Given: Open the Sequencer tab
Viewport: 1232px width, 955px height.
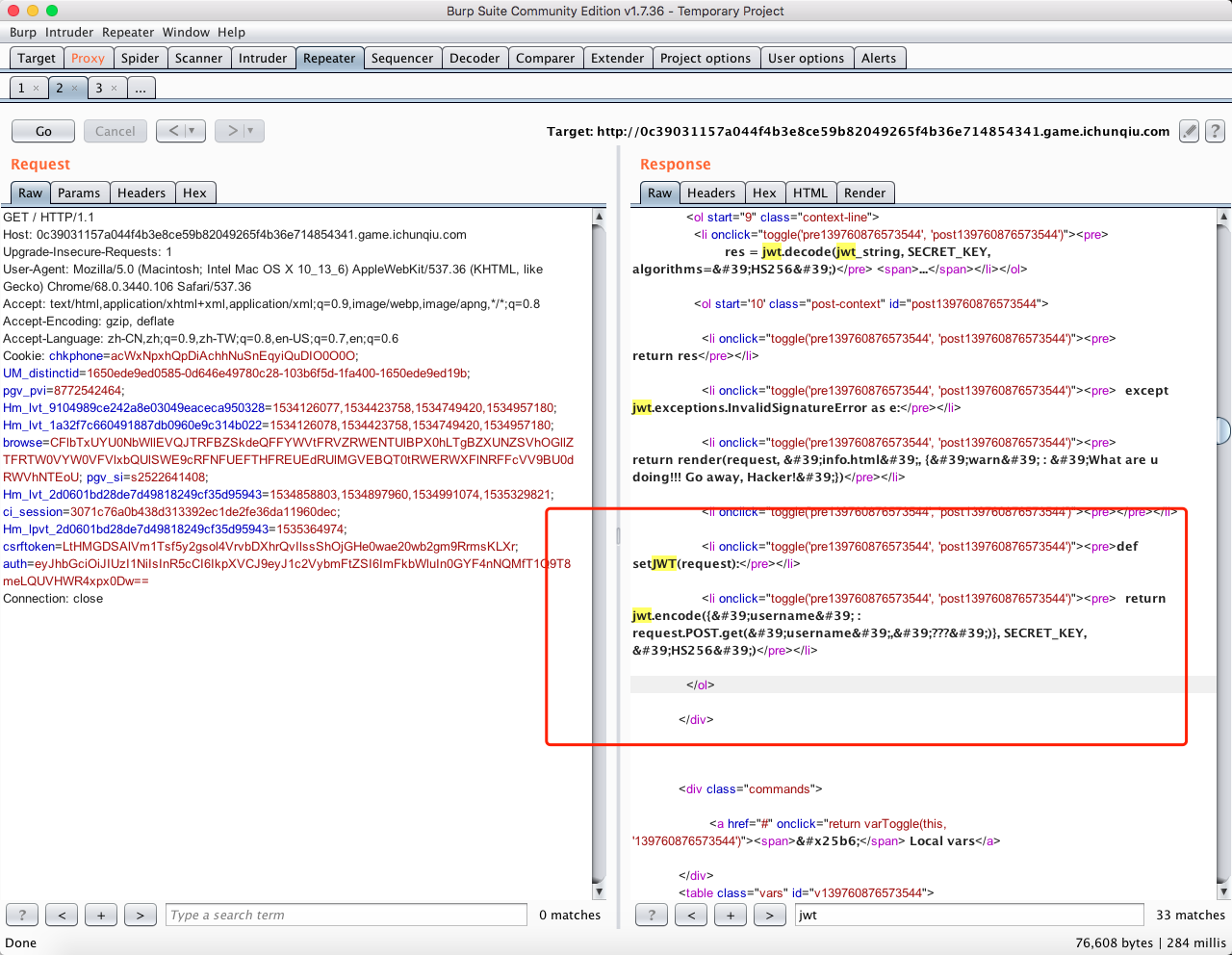Looking at the screenshot, I should coord(402,58).
